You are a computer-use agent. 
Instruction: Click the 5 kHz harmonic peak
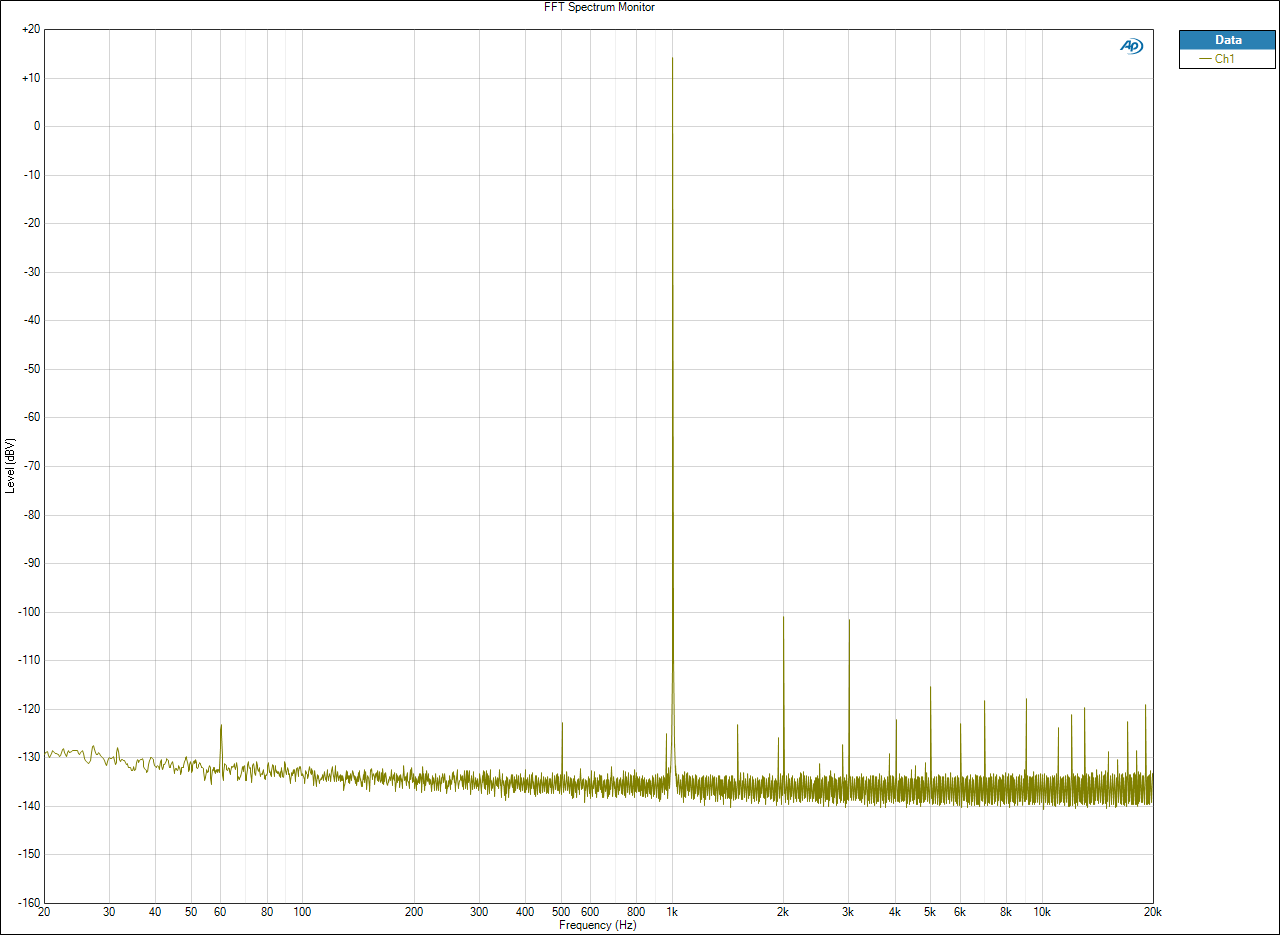(930, 687)
